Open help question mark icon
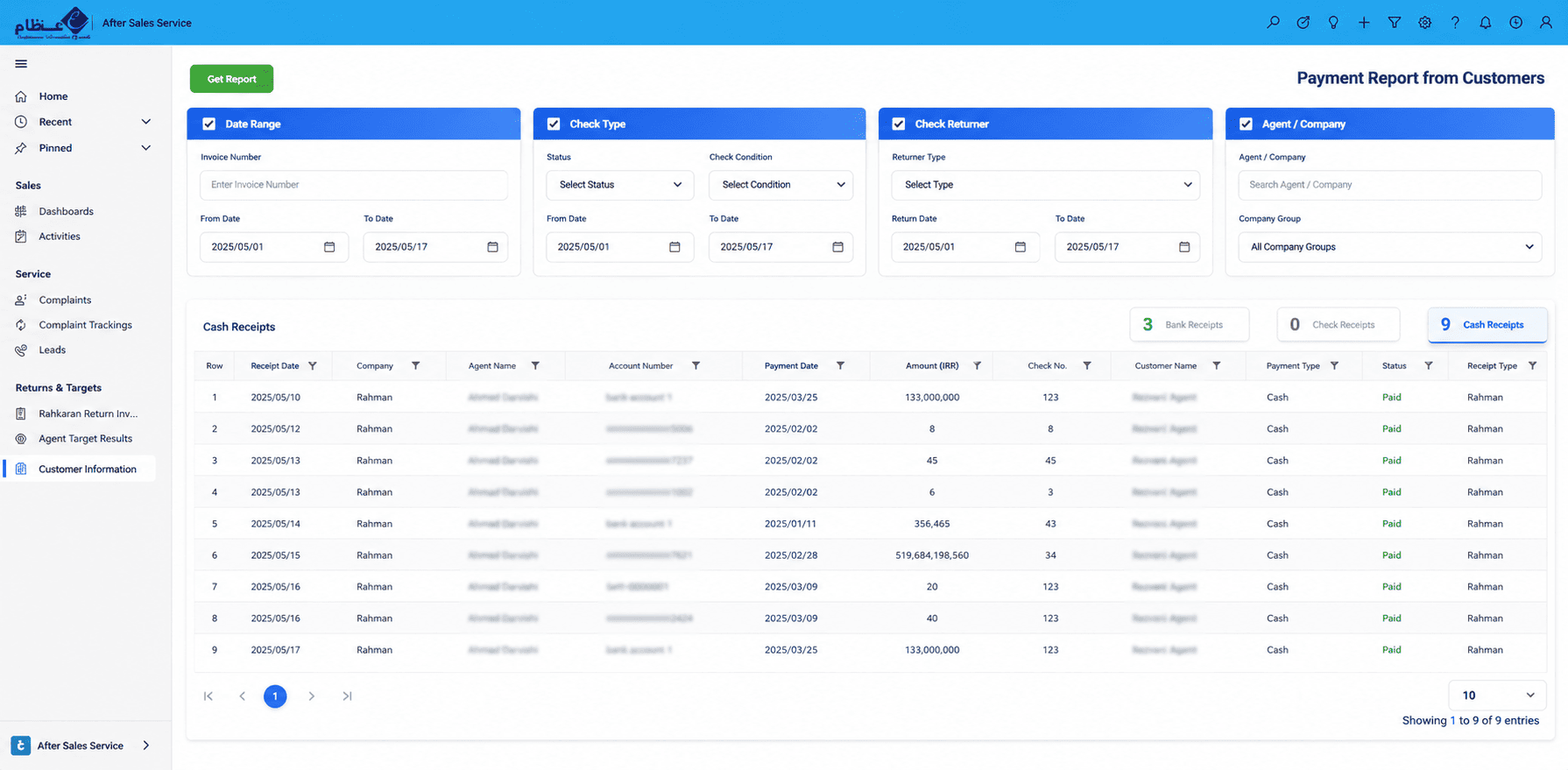 pyautogui.click(x=1455, y=23)
